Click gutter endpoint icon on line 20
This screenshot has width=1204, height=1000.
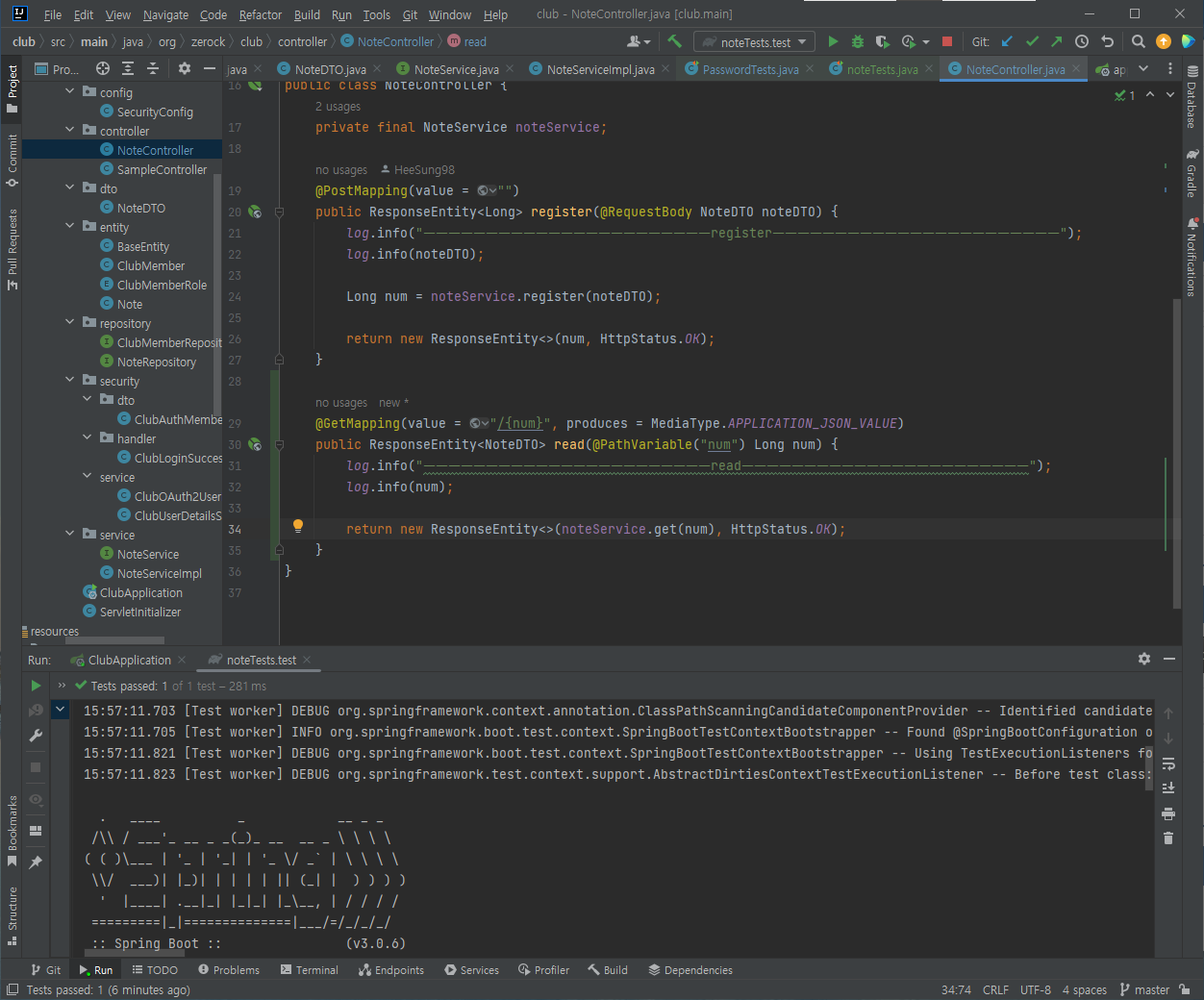(255, 212)
